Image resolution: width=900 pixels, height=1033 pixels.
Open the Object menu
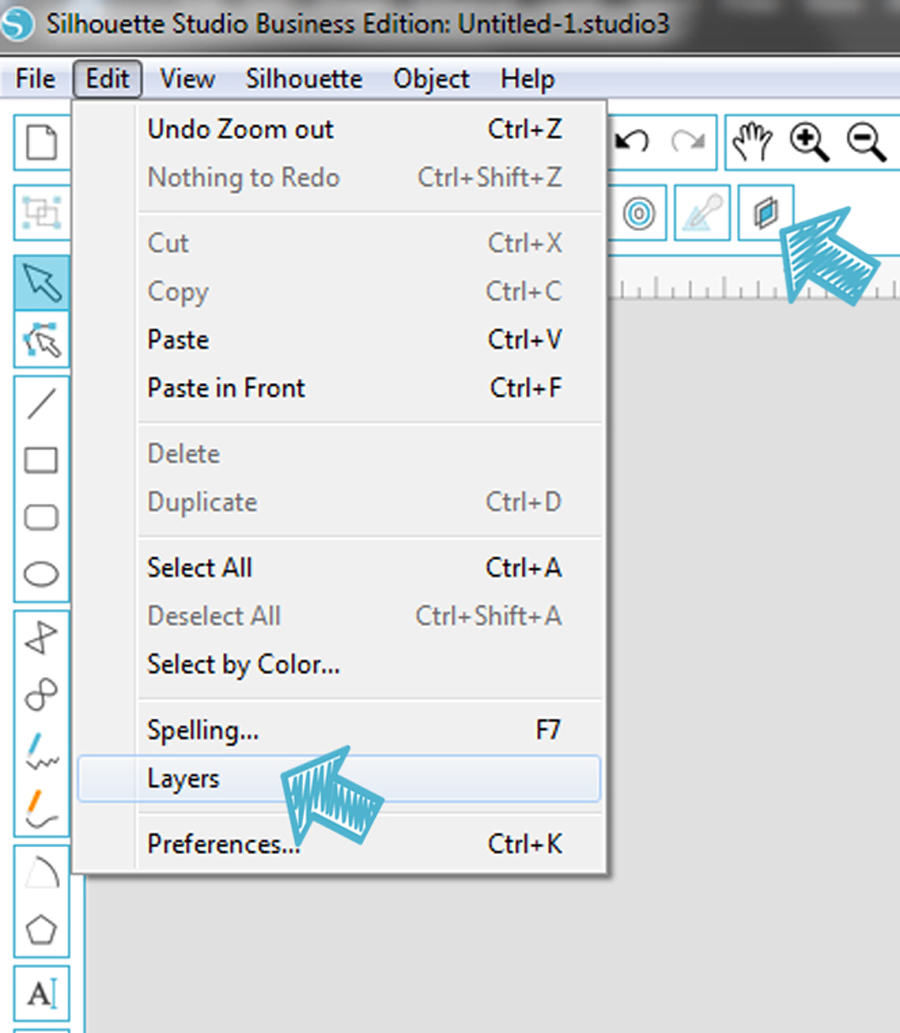click(x=432, y=79)
